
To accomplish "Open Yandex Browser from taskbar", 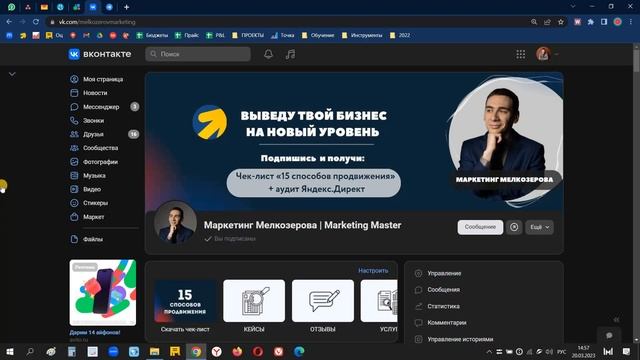I will point(216,351).
